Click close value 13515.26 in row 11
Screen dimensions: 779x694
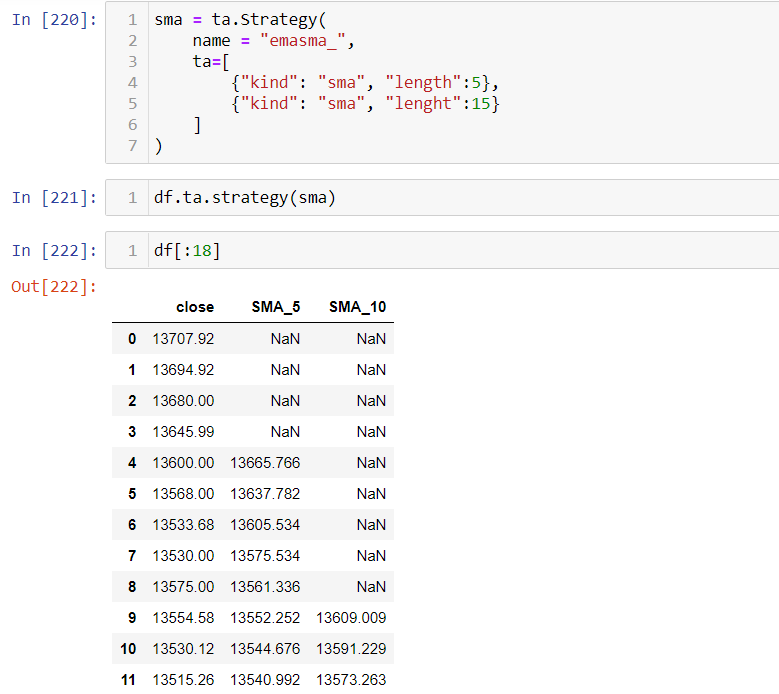183,680
